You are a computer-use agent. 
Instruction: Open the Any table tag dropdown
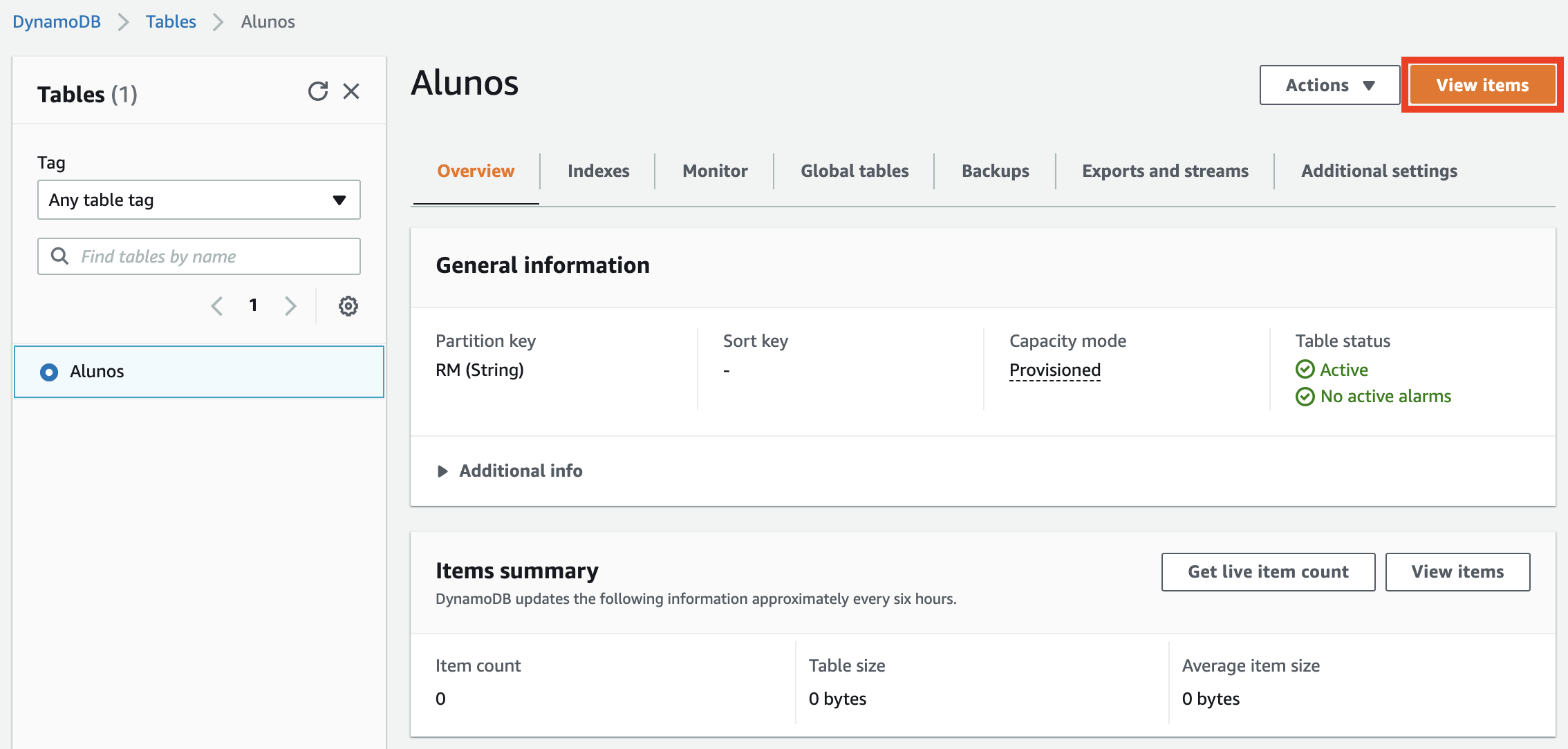(198, 200)
